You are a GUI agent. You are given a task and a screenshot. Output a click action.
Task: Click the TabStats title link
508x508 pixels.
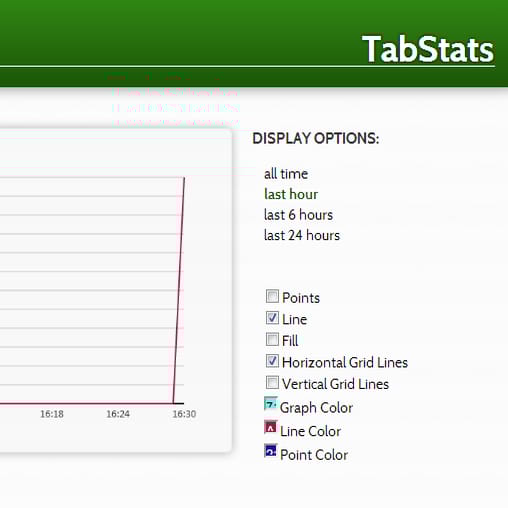(x=428, y=49)
